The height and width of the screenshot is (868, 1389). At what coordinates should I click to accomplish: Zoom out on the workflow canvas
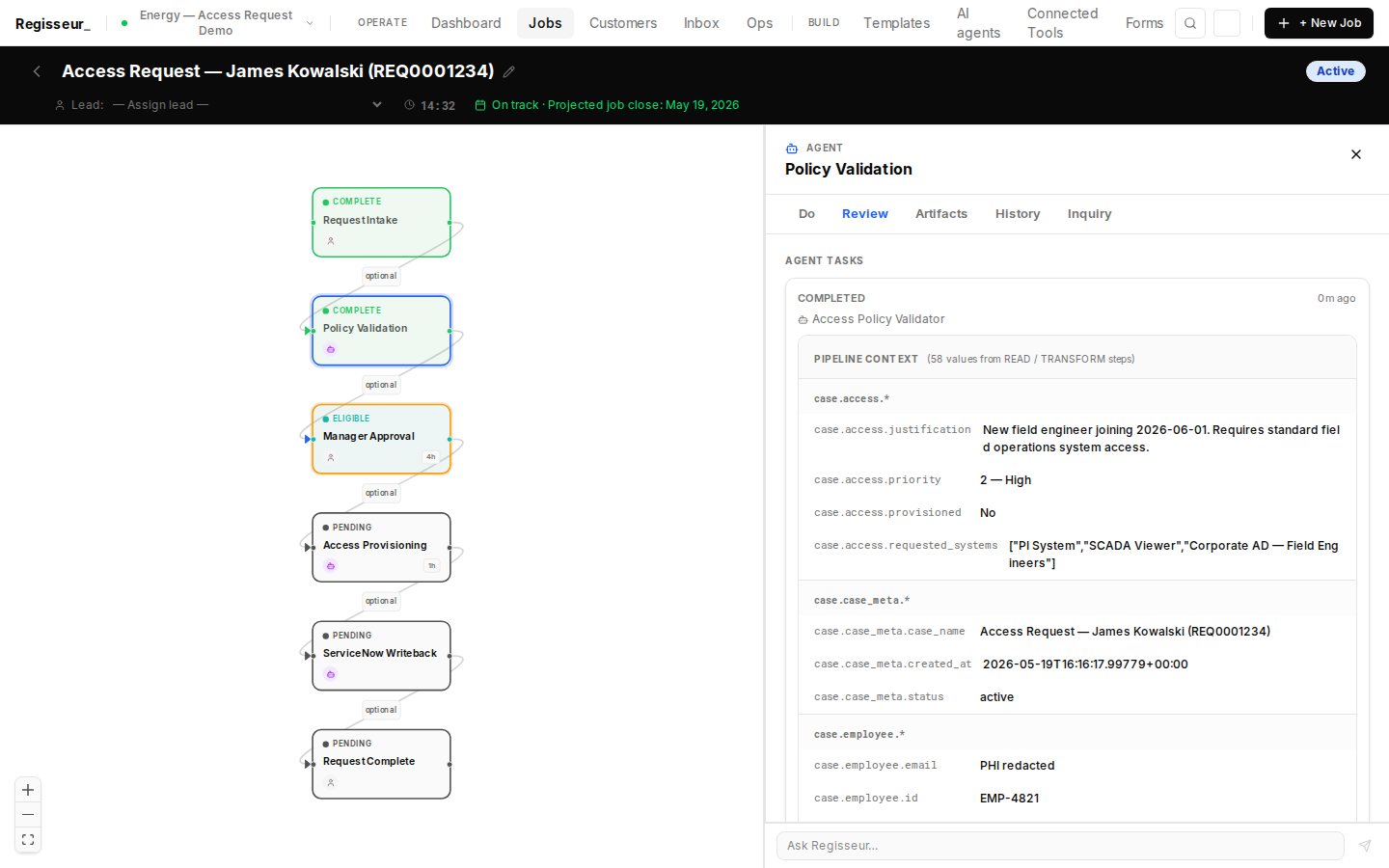(28, 815)
